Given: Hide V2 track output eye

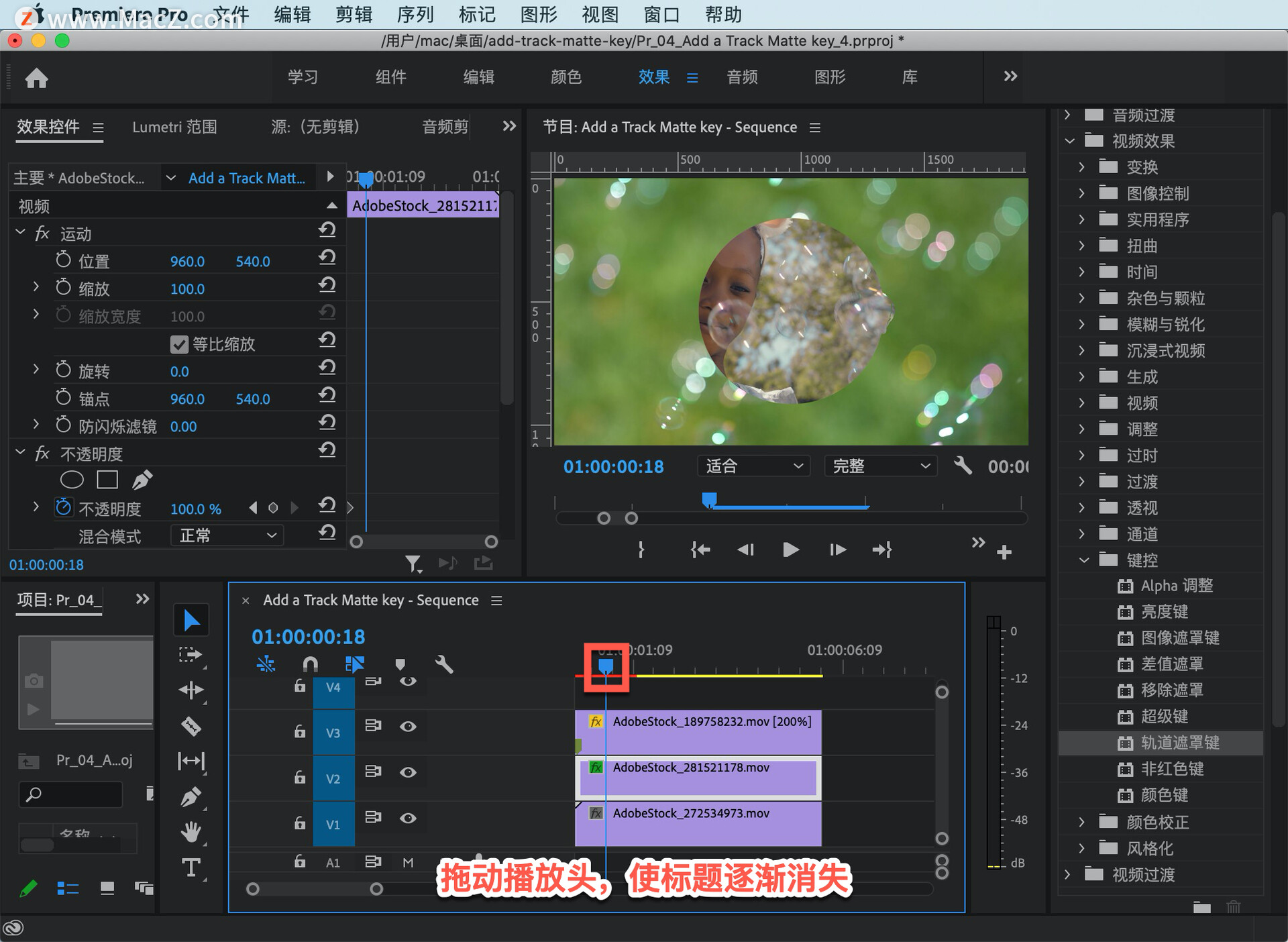Looking at the screenshot, I should [x=408, y=772].
